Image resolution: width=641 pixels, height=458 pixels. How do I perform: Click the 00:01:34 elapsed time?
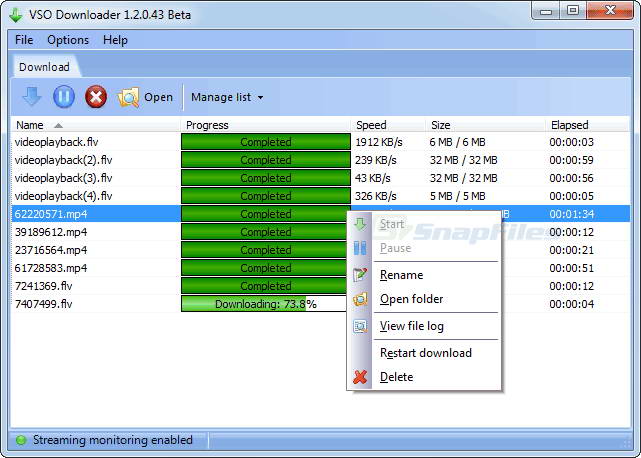571,214
